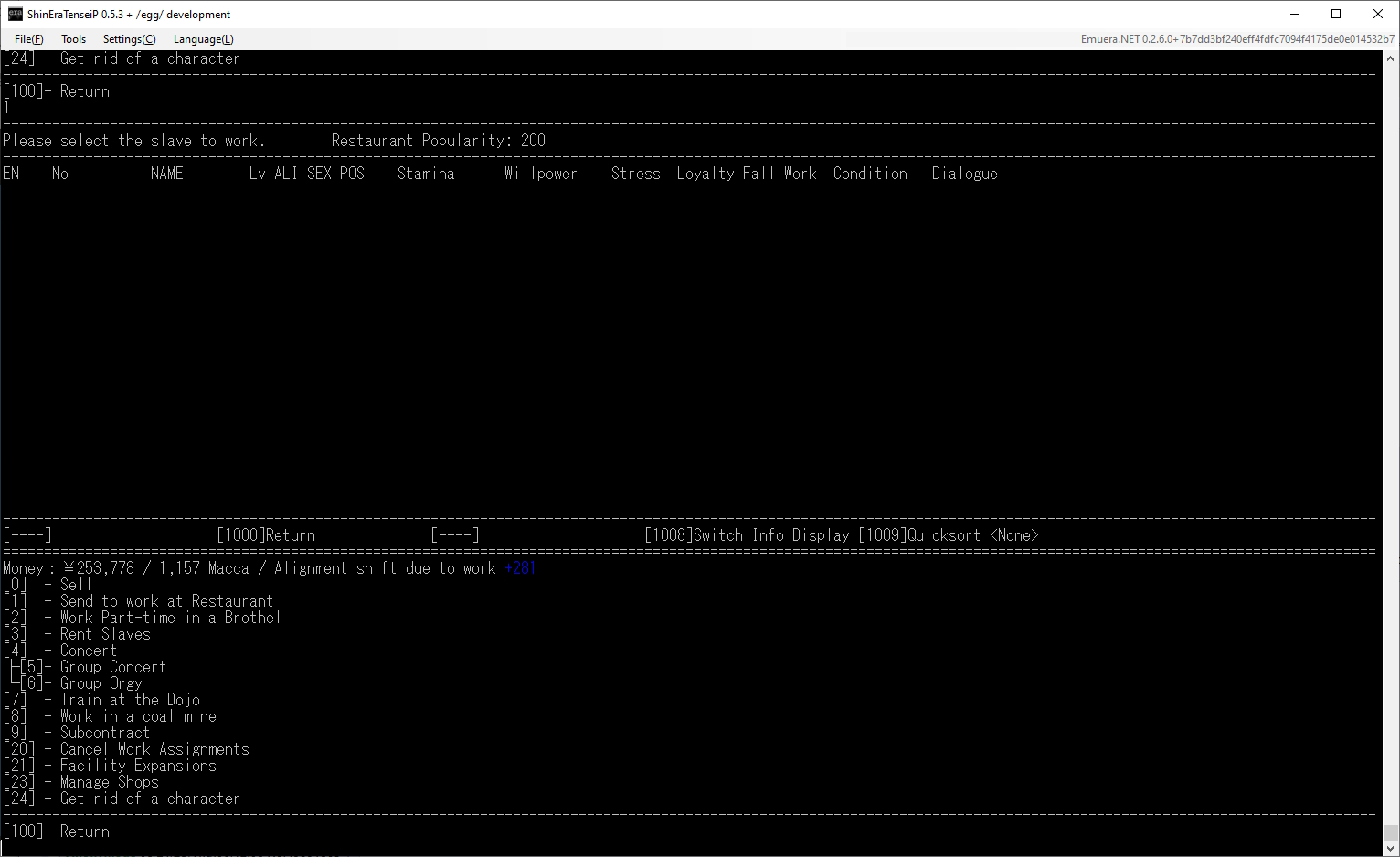The height and width of the screenshot is (857, 1400).
Task: Minimize the ShinEraTenseiP window
Action: [x=1295, y=14]
